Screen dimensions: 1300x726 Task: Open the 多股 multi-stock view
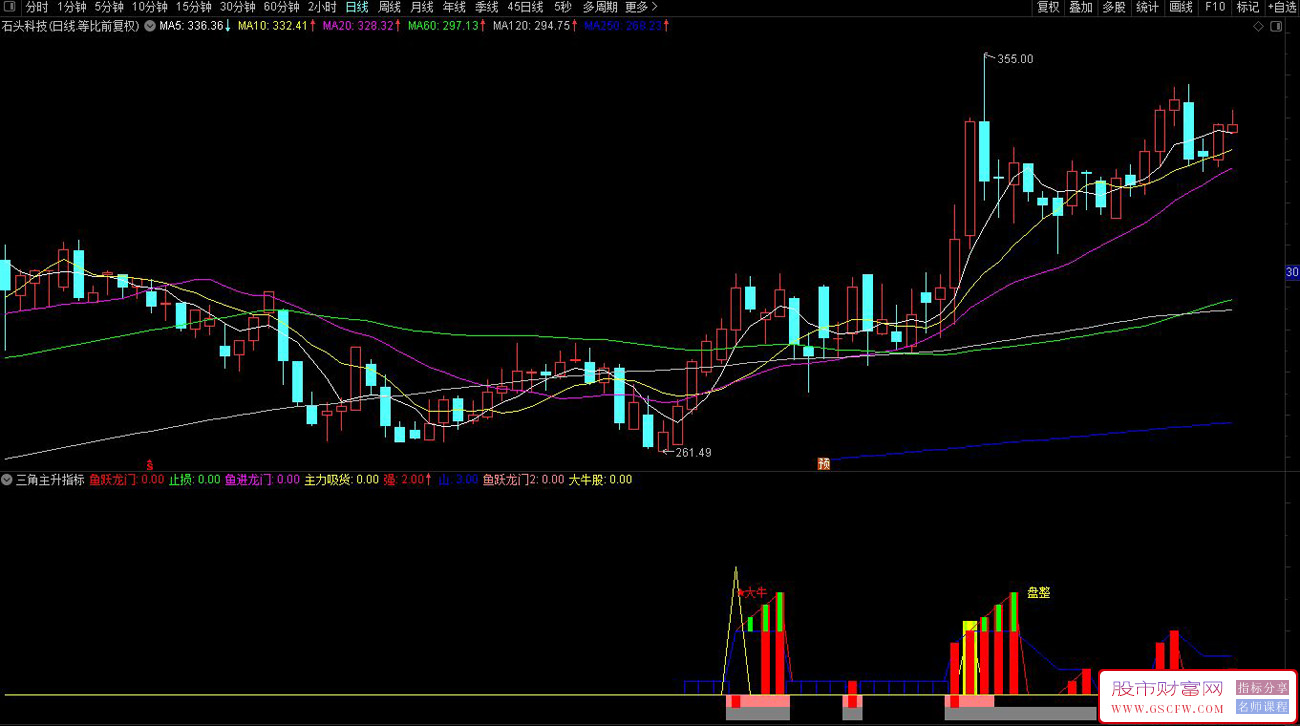[1114, 7]
